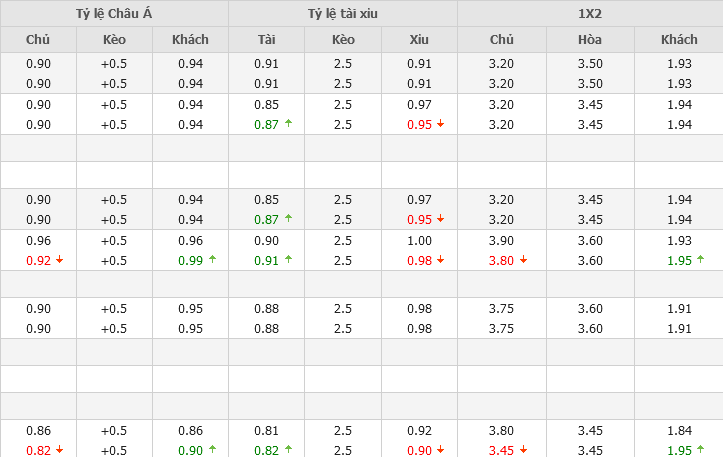Click red down arrow beside 0.90
Screen dimensions: 723x457
(441, 451)
